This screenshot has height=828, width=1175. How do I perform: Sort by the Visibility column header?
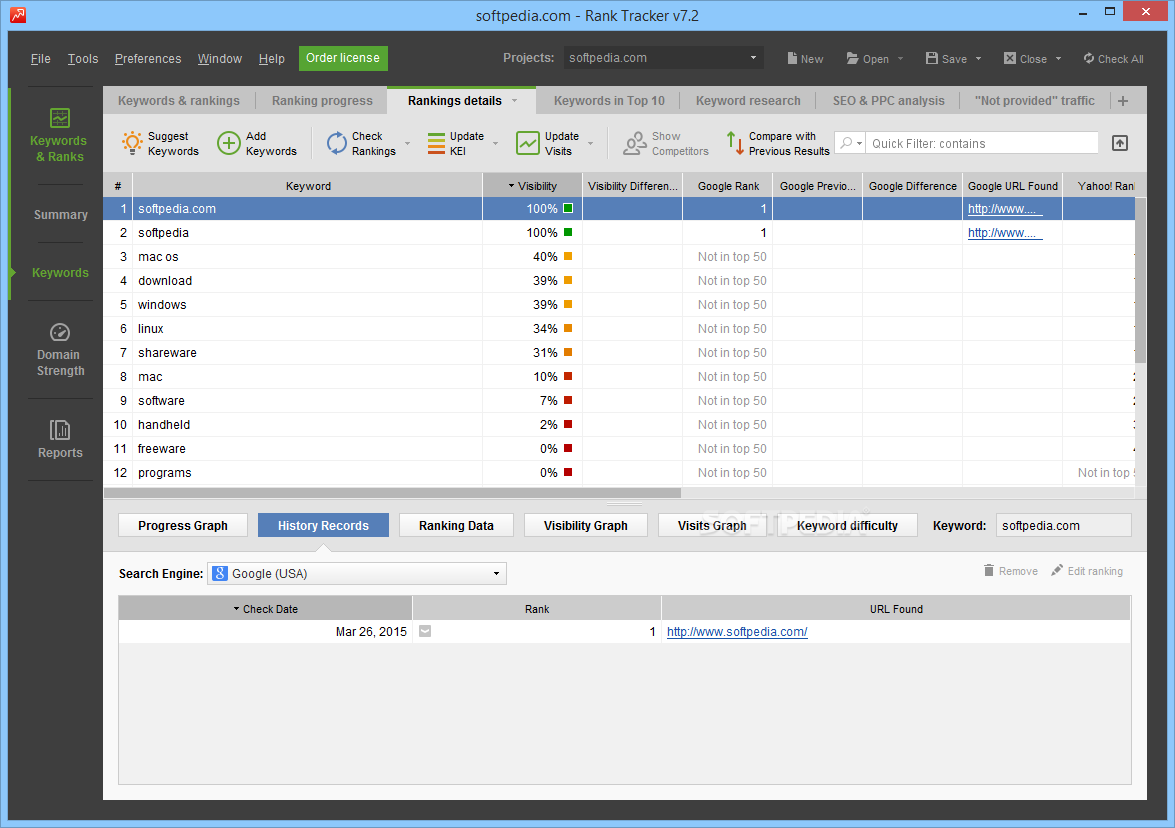(533, 186)
